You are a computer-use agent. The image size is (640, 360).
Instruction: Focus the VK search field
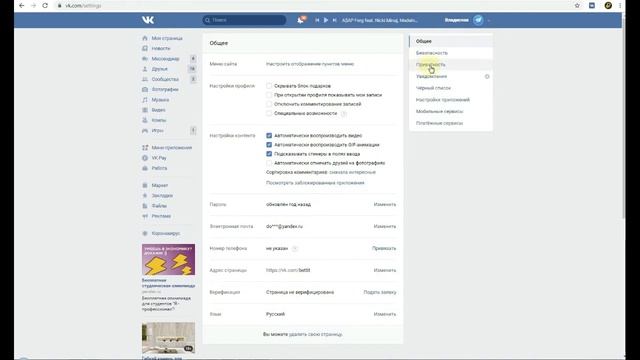[244, 20]
